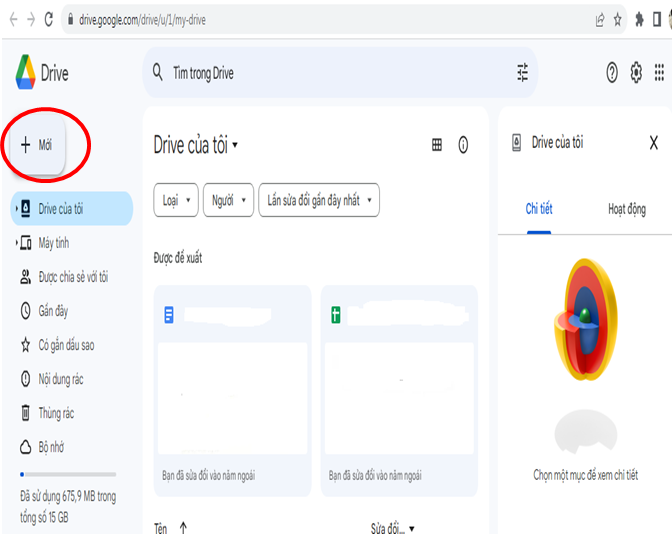The width and height of the screenshot is (672, 534).
Task: Open the suggested Docs file thumbnail
Action: click(232, 398)
